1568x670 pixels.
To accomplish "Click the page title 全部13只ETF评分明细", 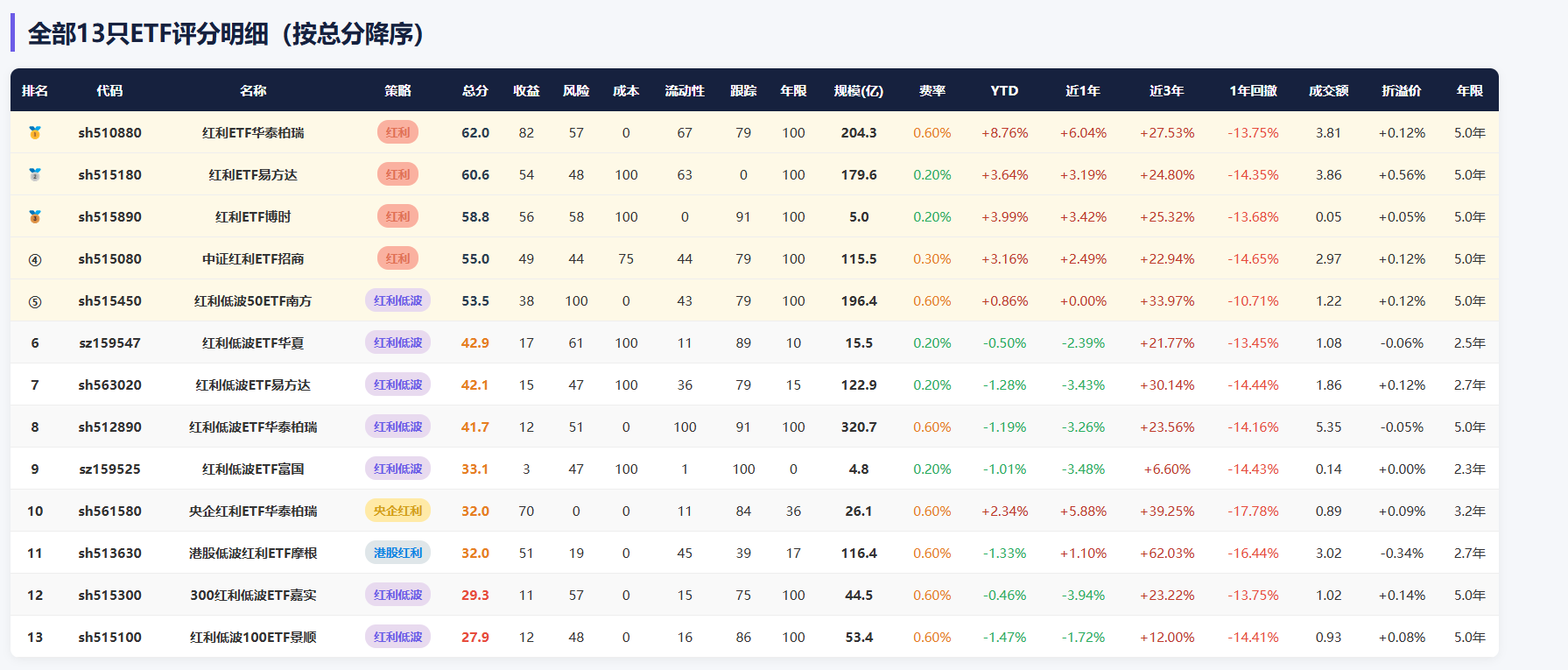I will pos(148,33).
